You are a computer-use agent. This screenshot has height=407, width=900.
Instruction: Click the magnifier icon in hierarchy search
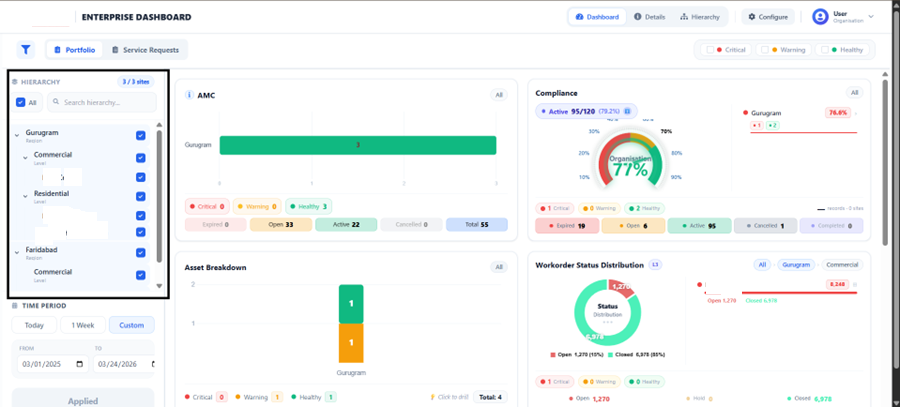click(x=55, y=102)
